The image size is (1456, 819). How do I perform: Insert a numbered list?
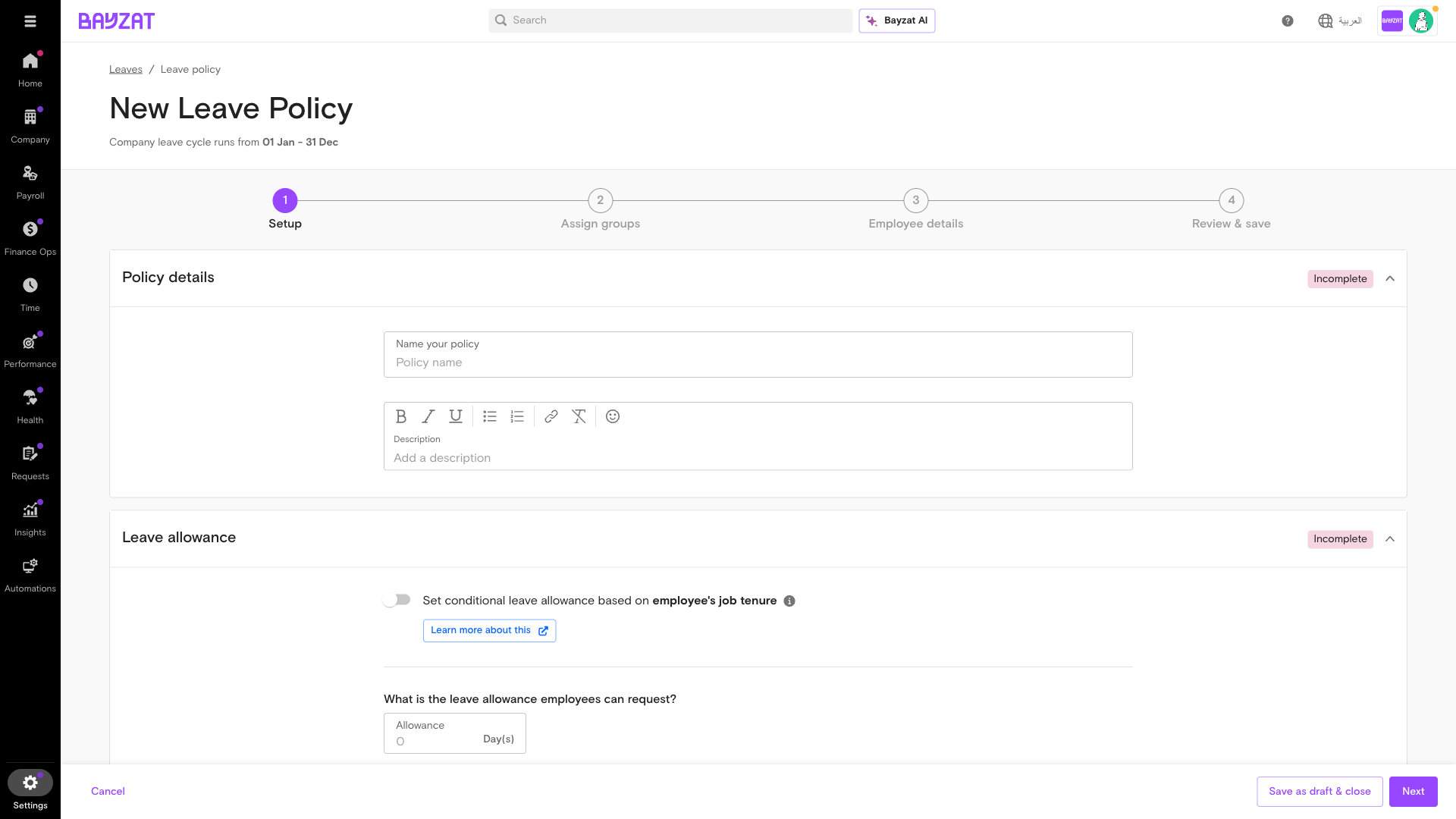(x=517, y=416)
